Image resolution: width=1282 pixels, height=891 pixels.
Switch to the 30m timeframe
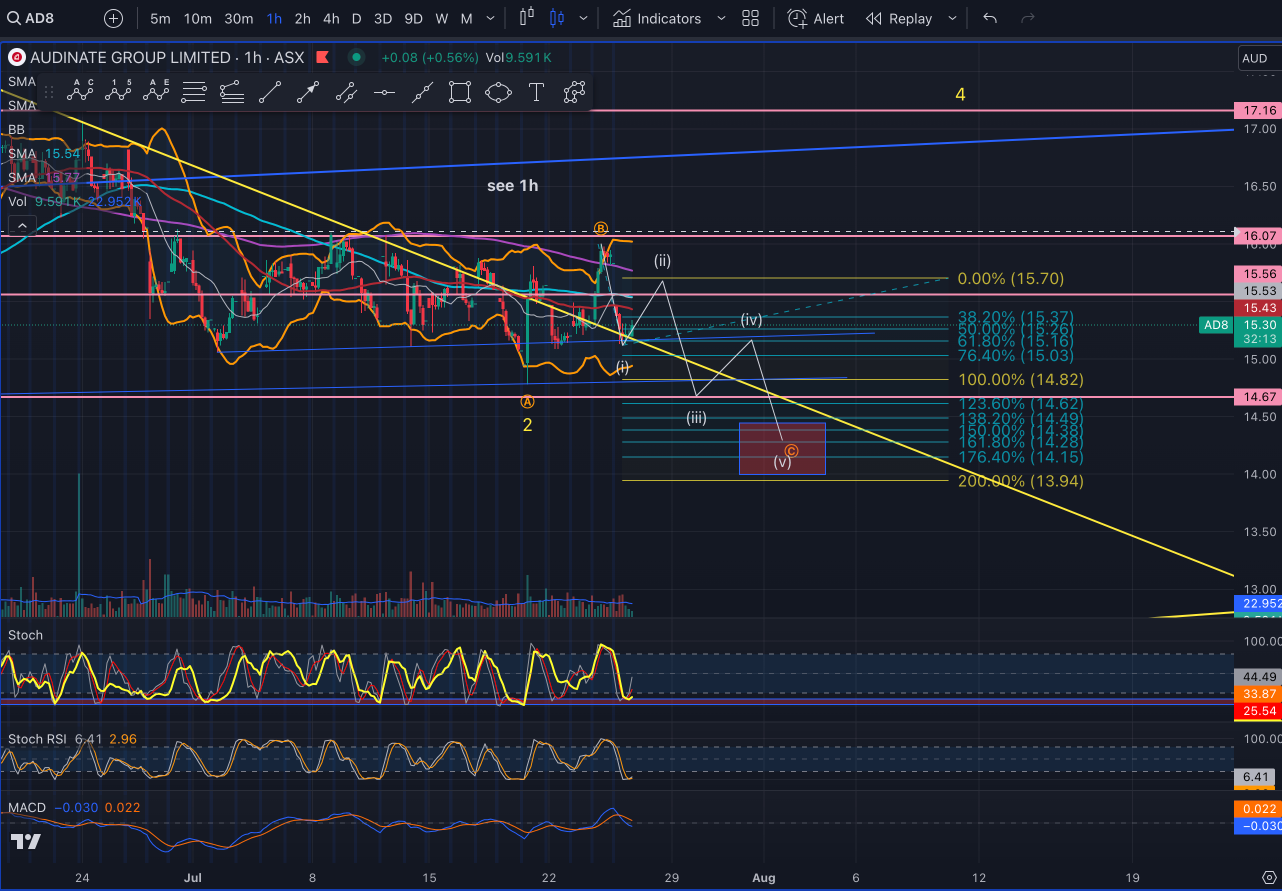click(x=238, y=18)
